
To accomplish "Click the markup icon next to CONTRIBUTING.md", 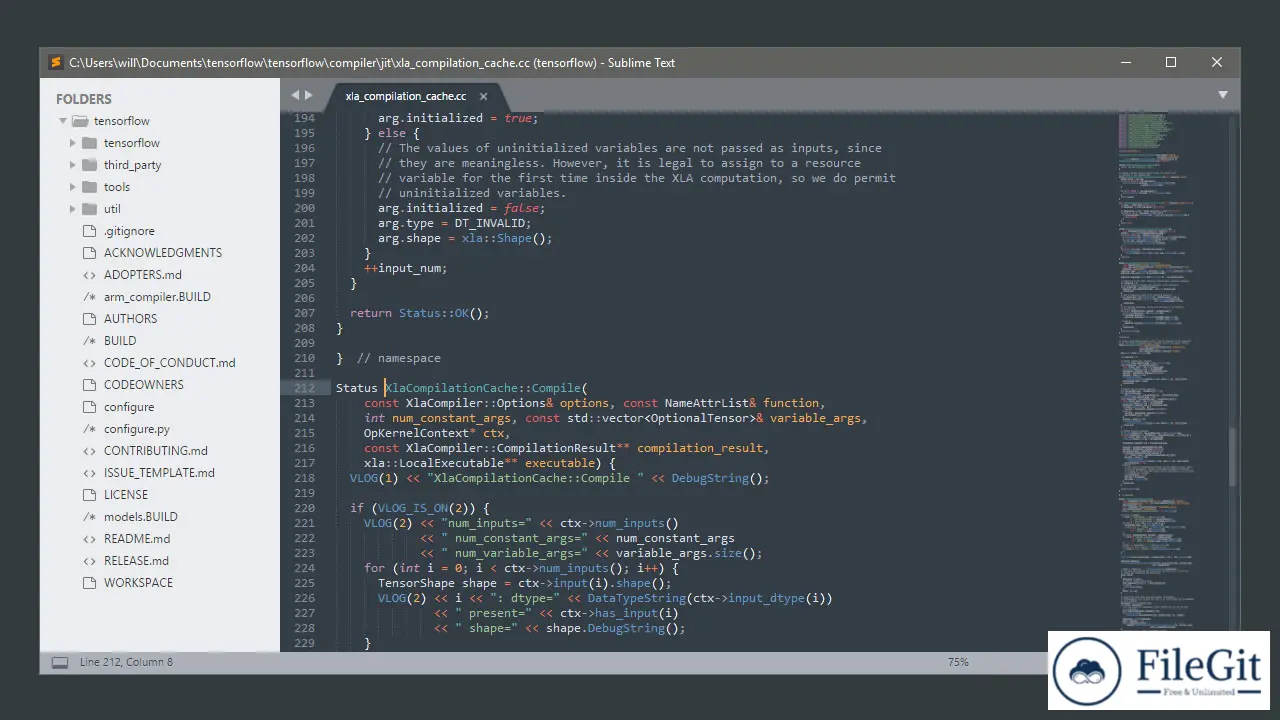I will [x=89, y=451].
